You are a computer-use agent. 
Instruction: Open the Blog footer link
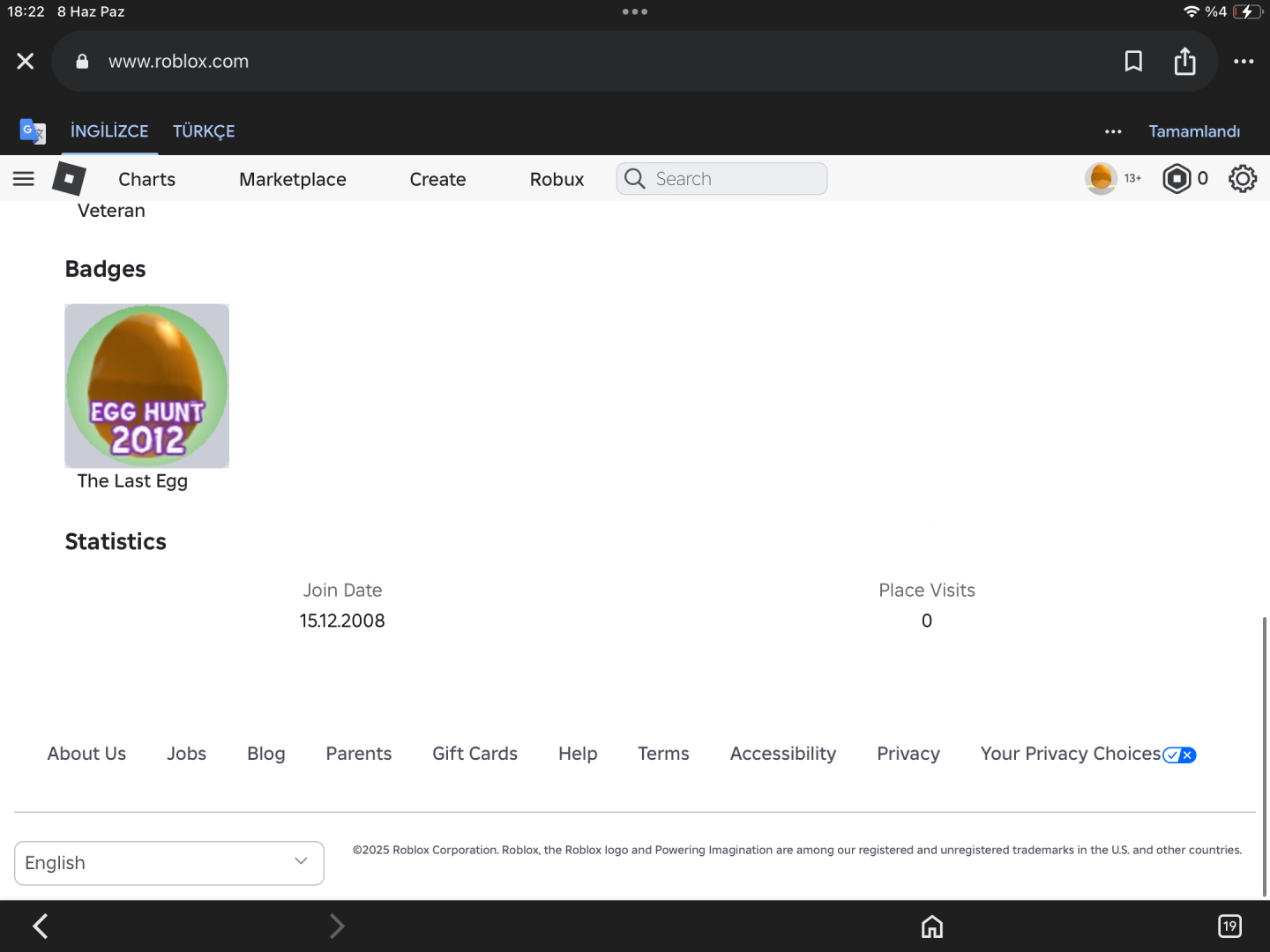(266, 754)
